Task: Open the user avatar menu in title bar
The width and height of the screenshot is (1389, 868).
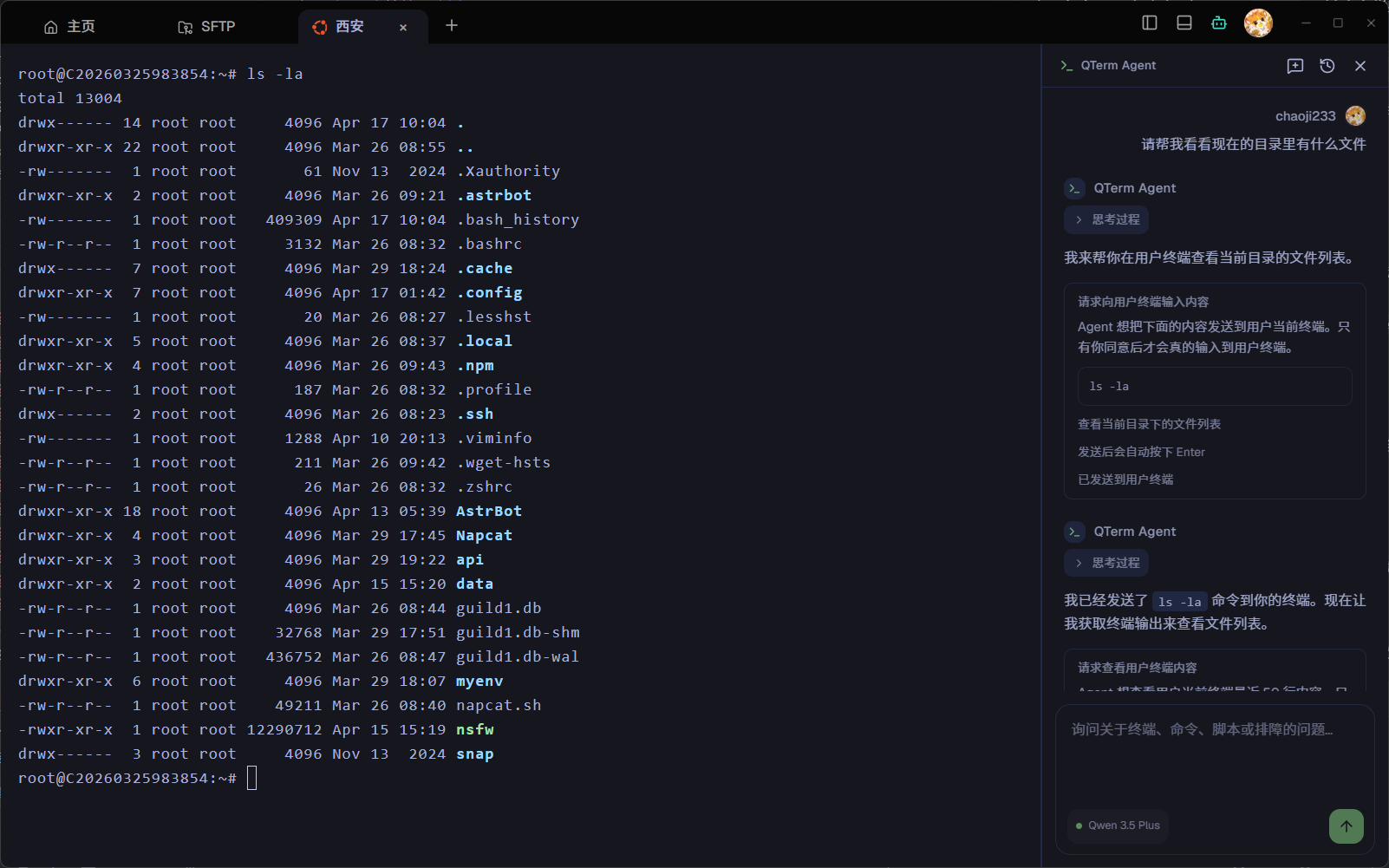Action: tap(1258, 23)
